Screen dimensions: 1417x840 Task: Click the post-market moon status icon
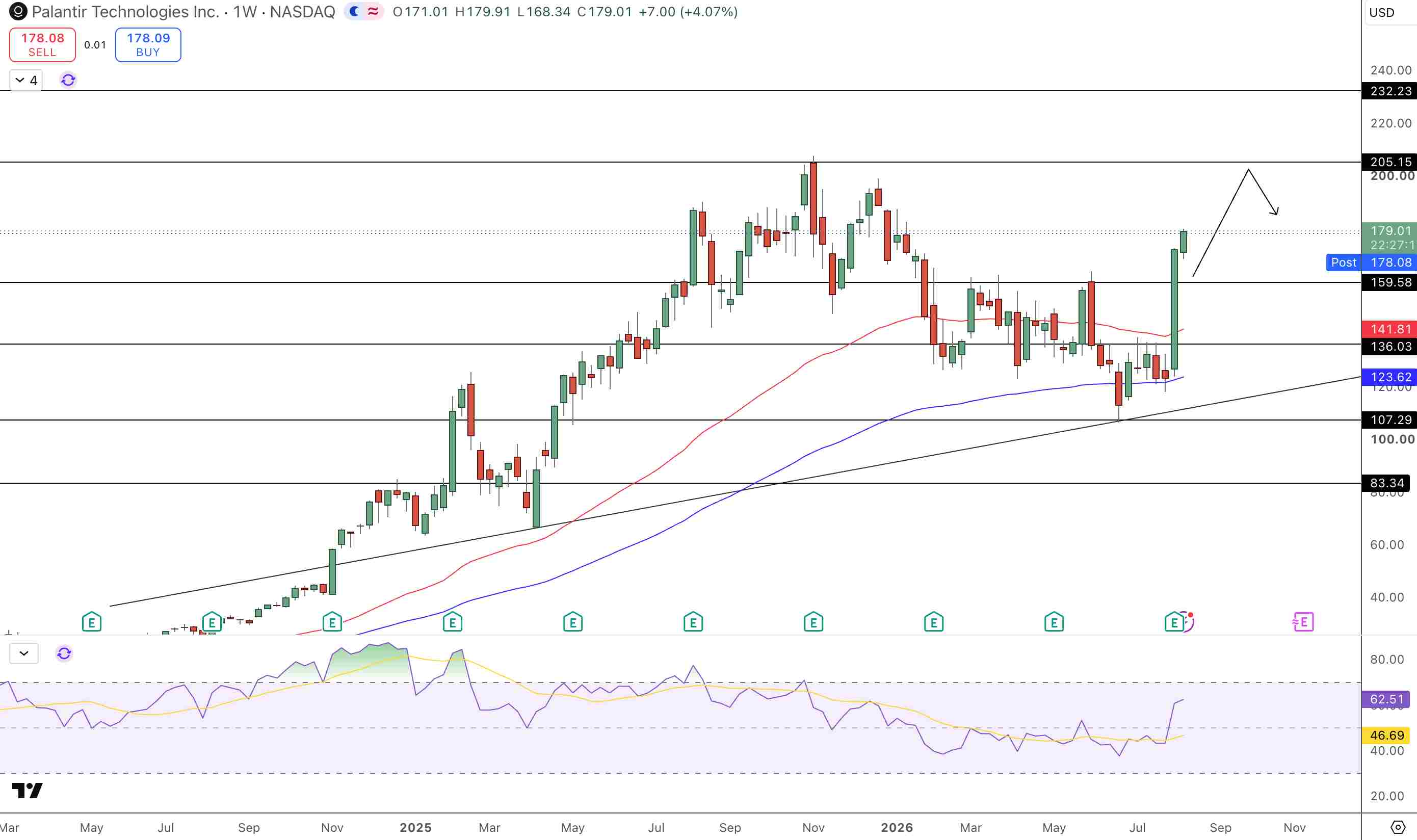354,12
